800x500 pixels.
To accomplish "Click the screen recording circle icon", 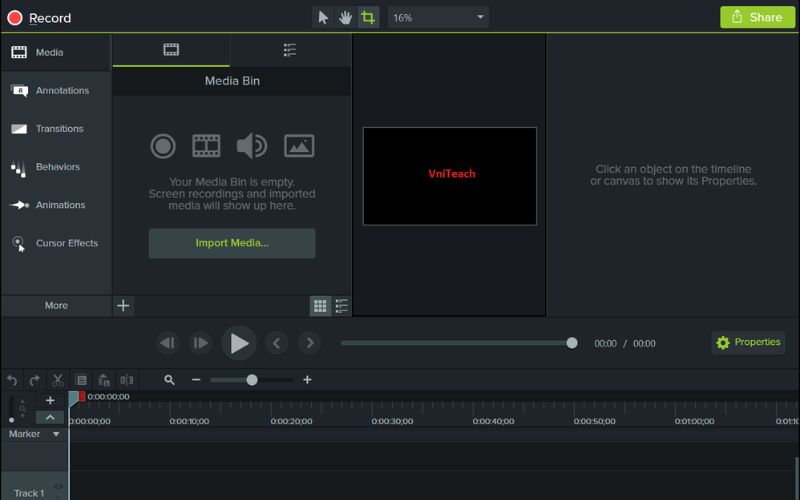I will [163, 146].
